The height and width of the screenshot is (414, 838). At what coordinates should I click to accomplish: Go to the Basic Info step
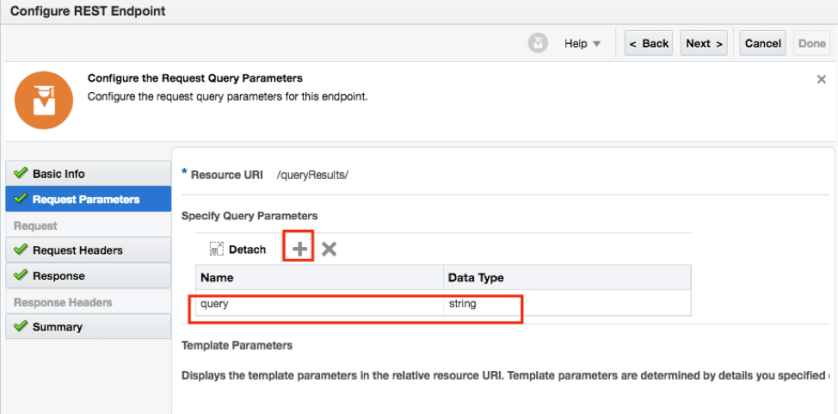pyautogui.click(x=58, y=173)
